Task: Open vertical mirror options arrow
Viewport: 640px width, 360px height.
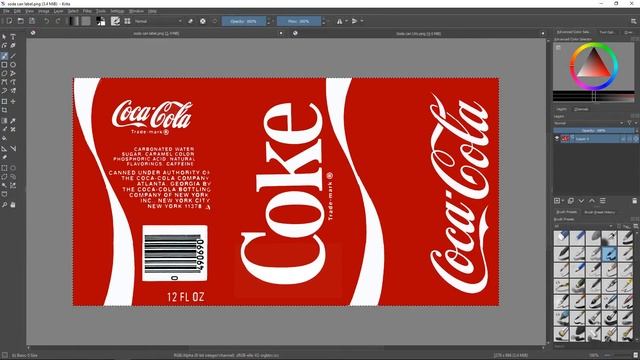Action: click(362, 21)
